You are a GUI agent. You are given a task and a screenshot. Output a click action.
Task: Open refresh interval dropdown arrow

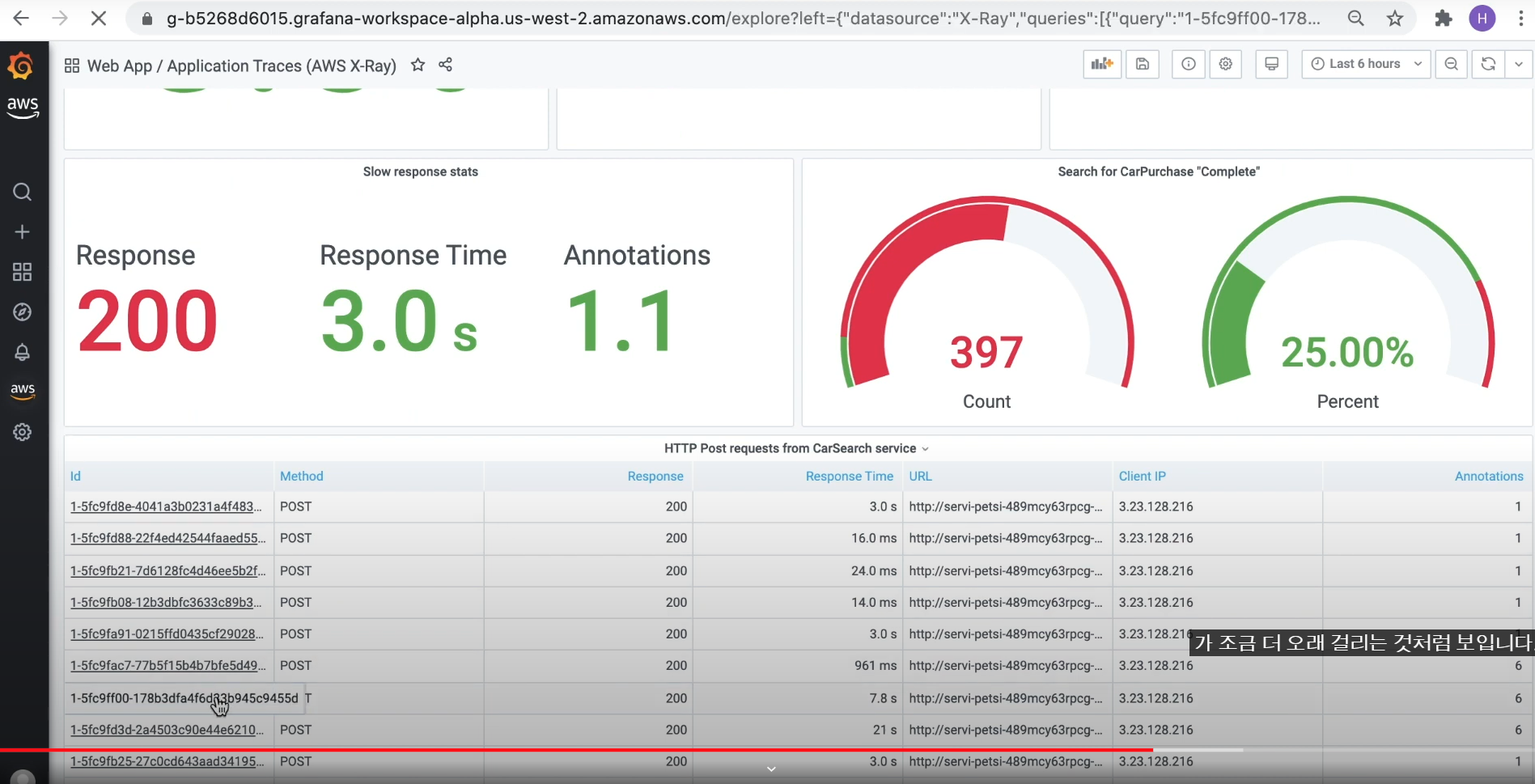coord(1519,64)
